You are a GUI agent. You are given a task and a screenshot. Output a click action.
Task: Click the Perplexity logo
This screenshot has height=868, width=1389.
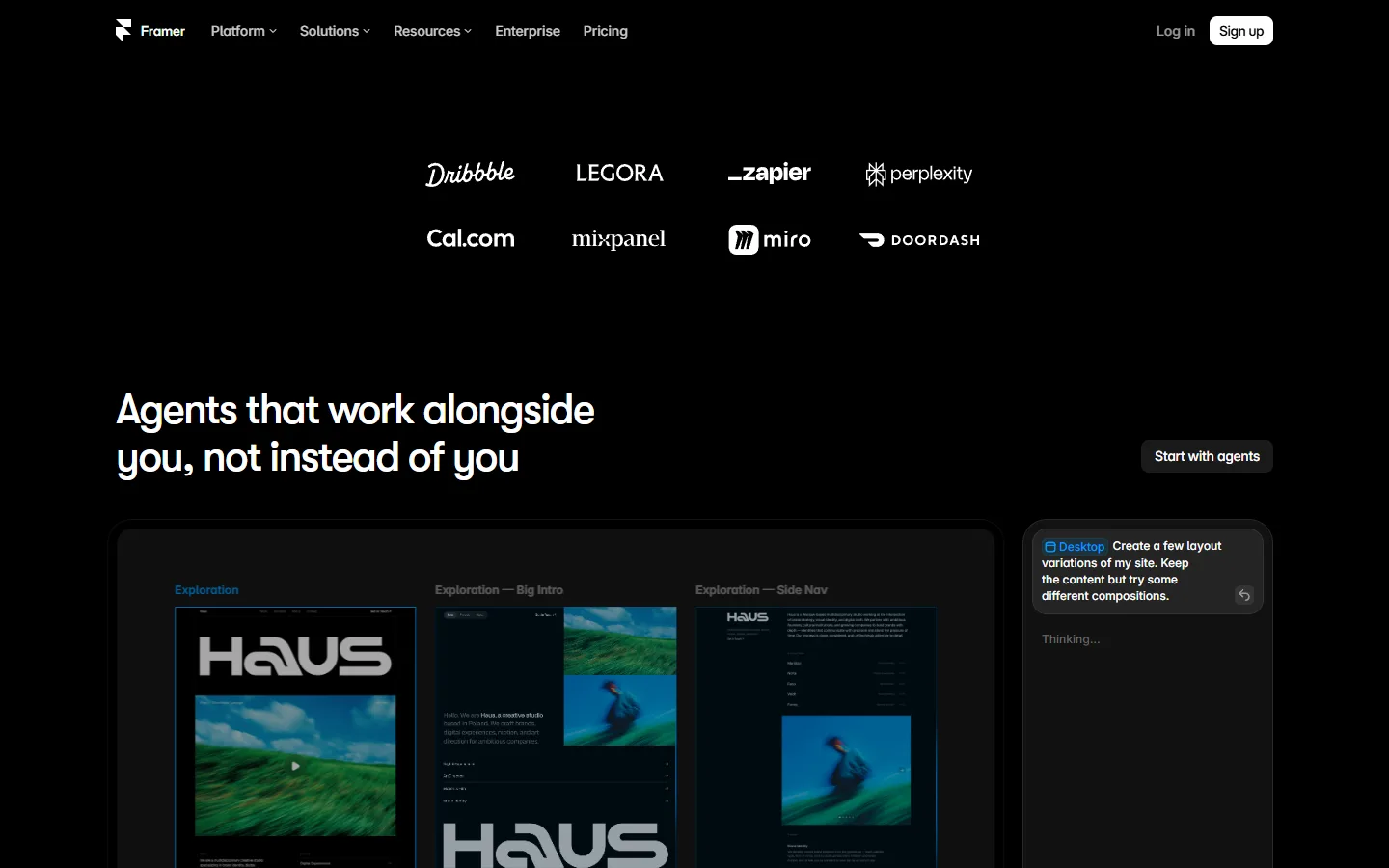[x=919, y=174]
